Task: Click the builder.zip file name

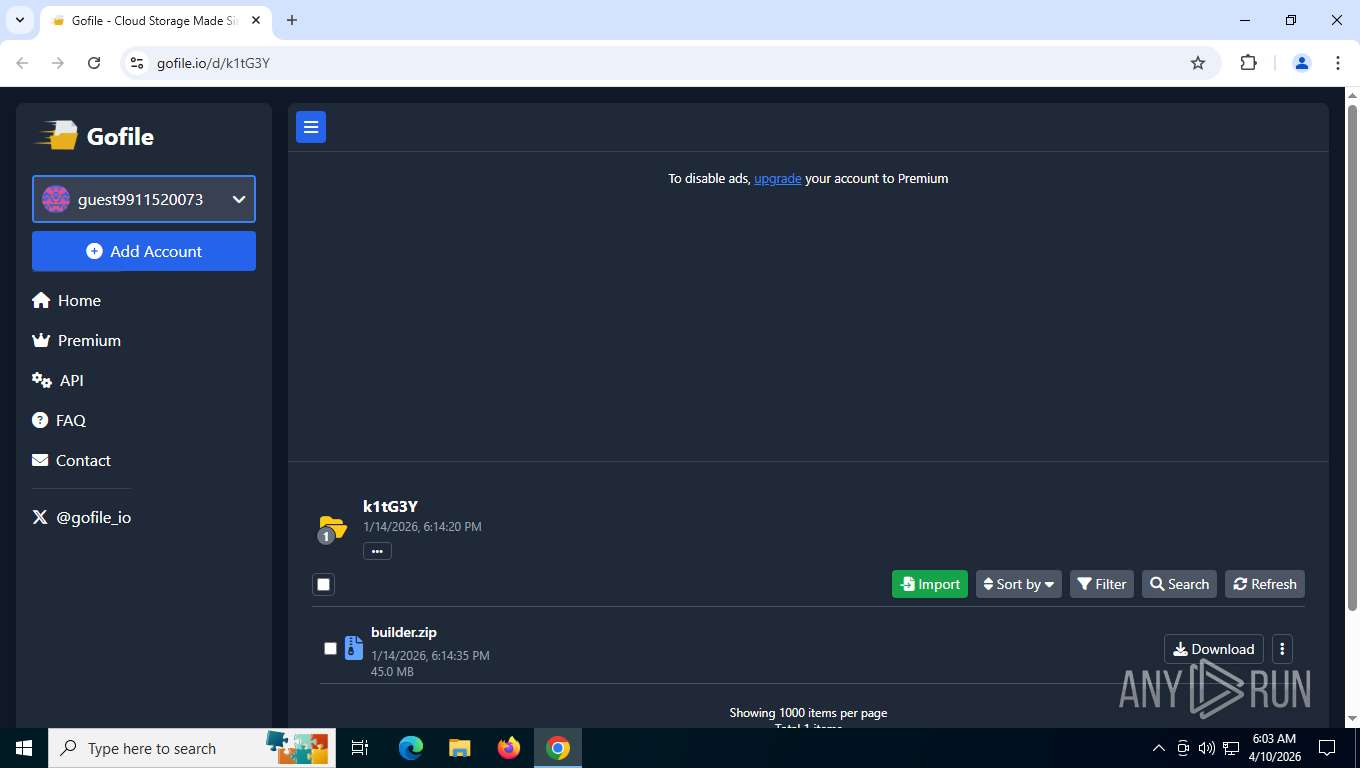Action: tap(404, 632)
